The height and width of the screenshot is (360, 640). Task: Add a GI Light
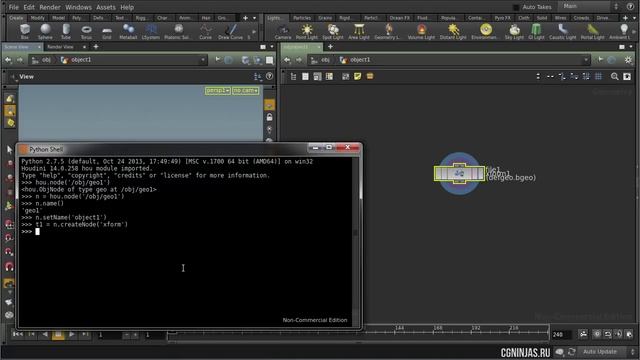(x=536, y=31)
